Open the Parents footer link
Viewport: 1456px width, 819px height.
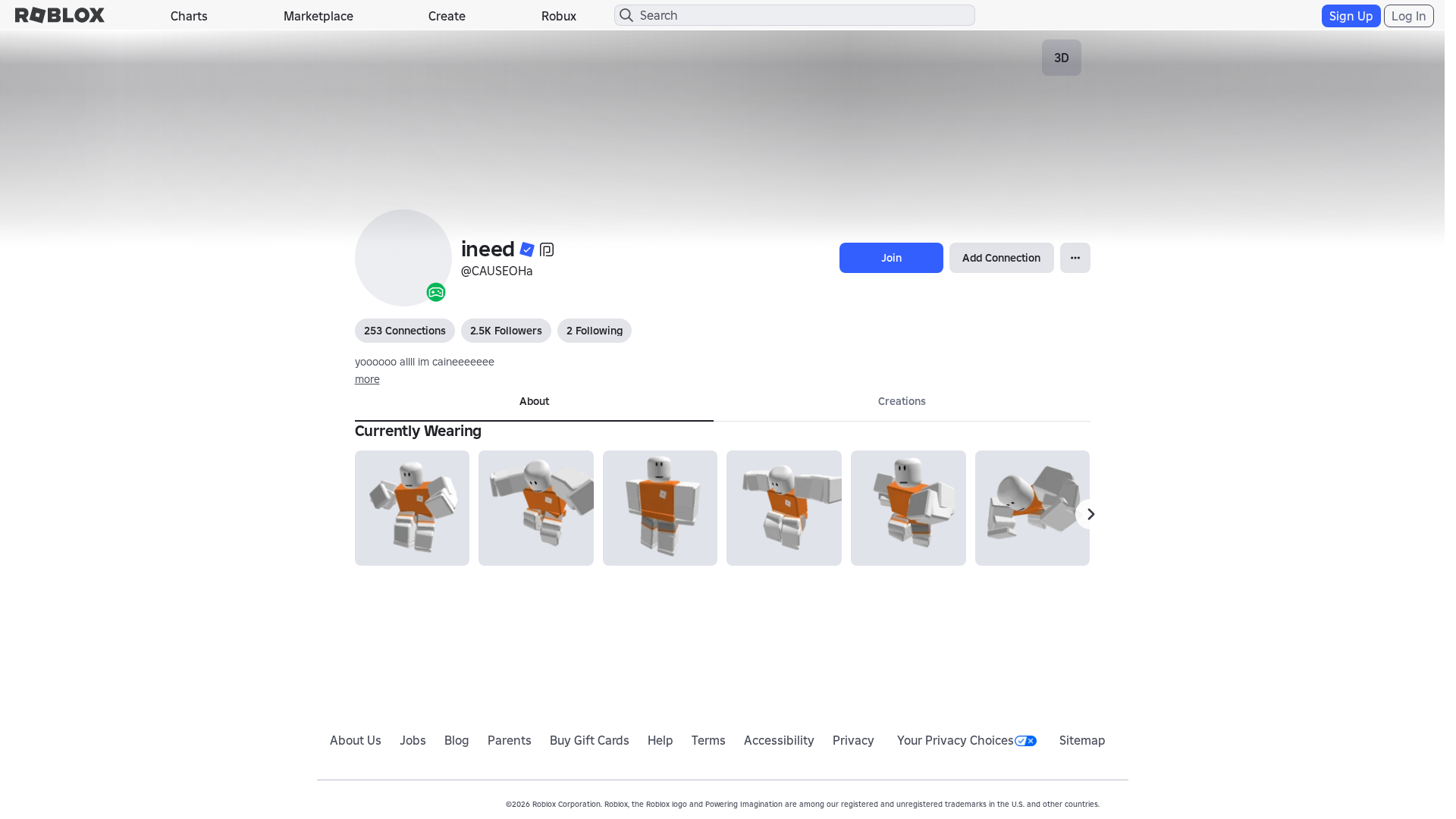click(510, 740)
